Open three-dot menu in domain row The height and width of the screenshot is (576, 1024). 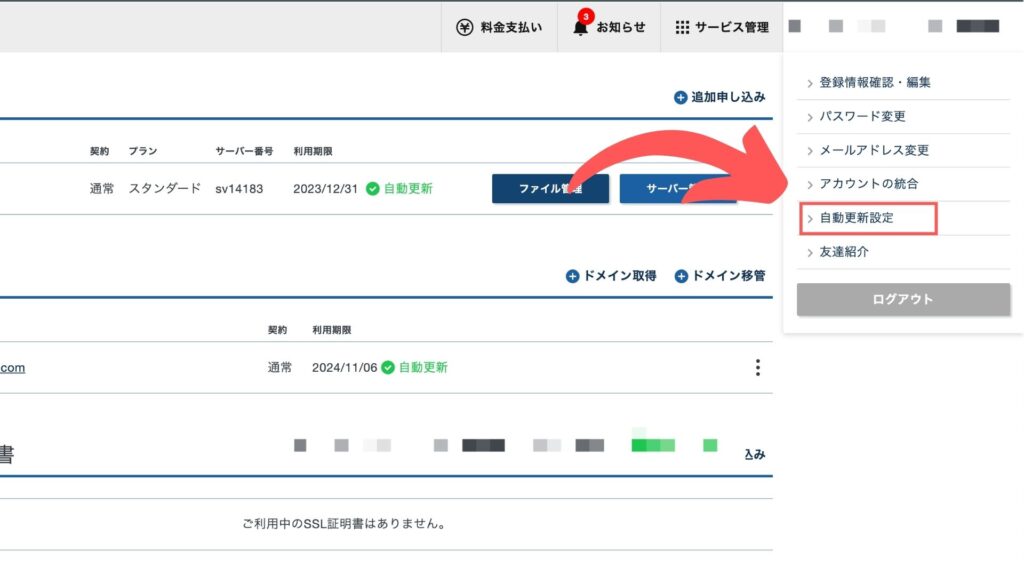(x=758, y=368)
